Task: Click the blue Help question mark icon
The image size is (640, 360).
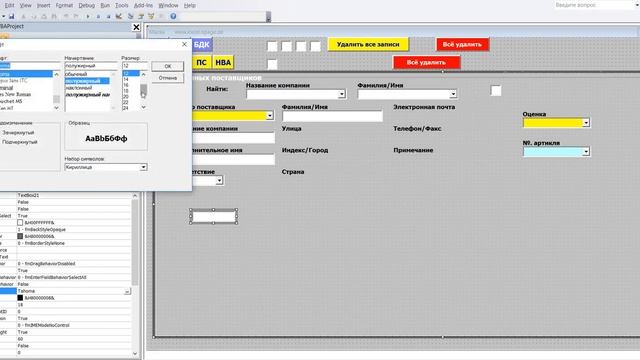Action: [x=173, y=16]
